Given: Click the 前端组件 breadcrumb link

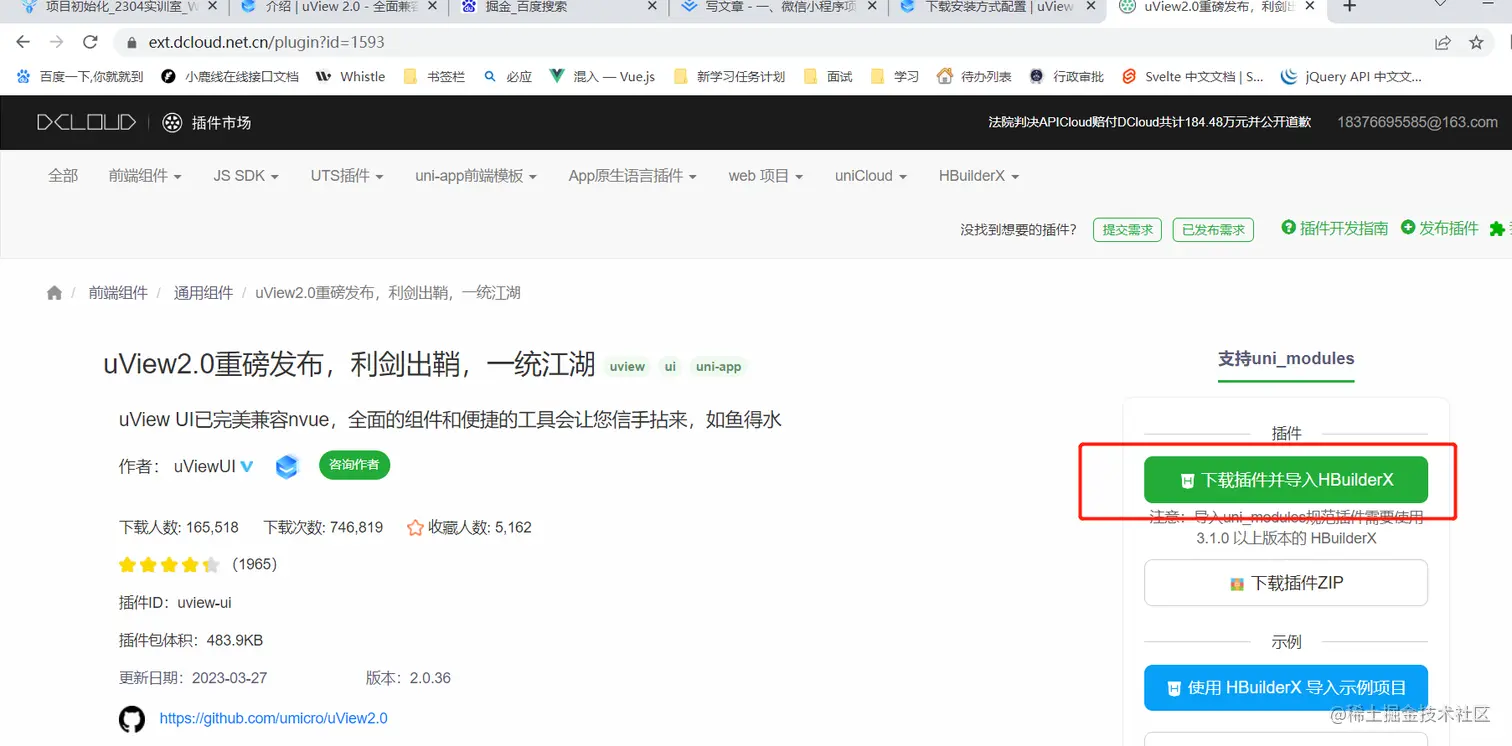Looking at the screenshot, I should point(118,293).
